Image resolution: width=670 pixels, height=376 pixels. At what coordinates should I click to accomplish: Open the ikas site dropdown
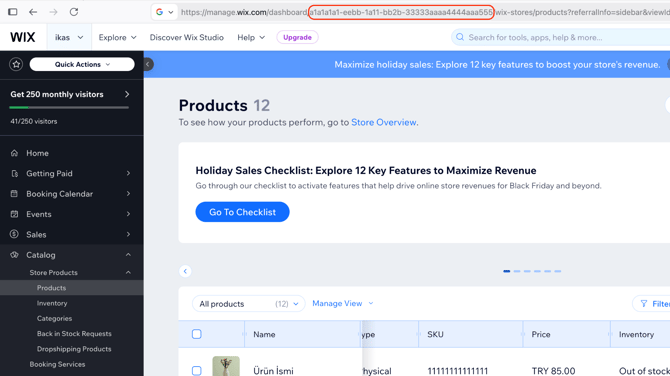click(x=69, y=37)
